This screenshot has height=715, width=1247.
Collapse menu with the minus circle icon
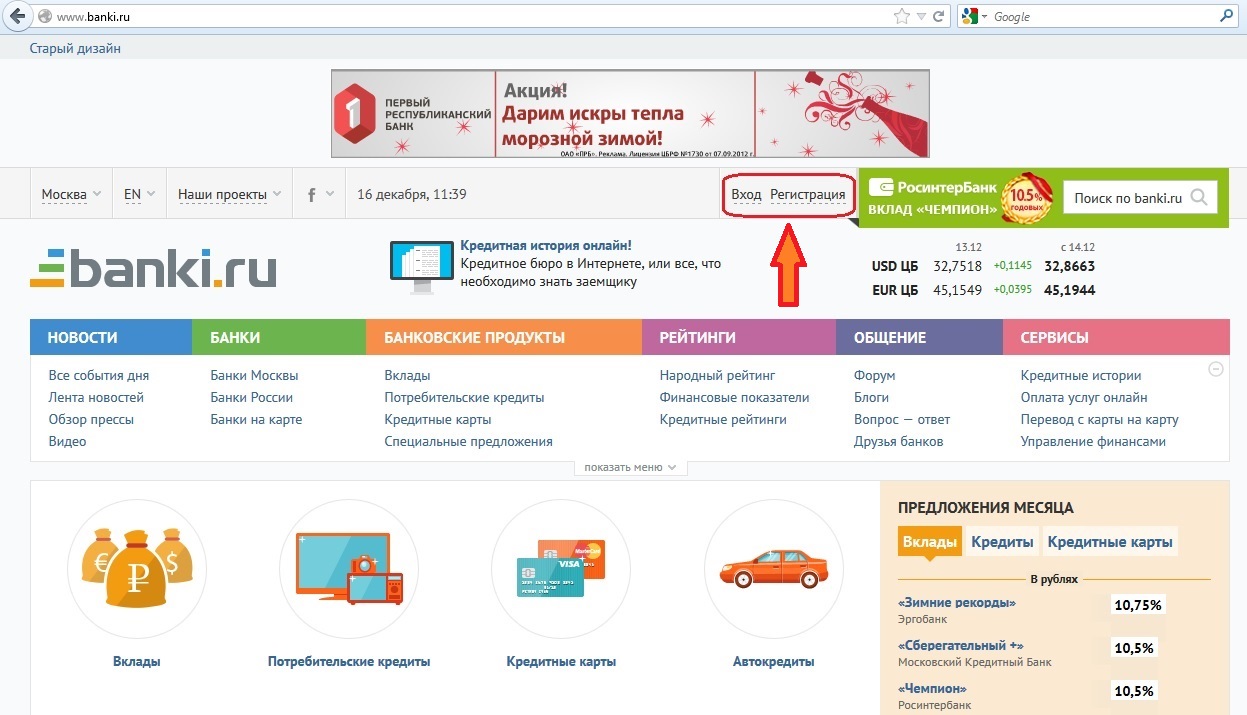click(1216, 369)
